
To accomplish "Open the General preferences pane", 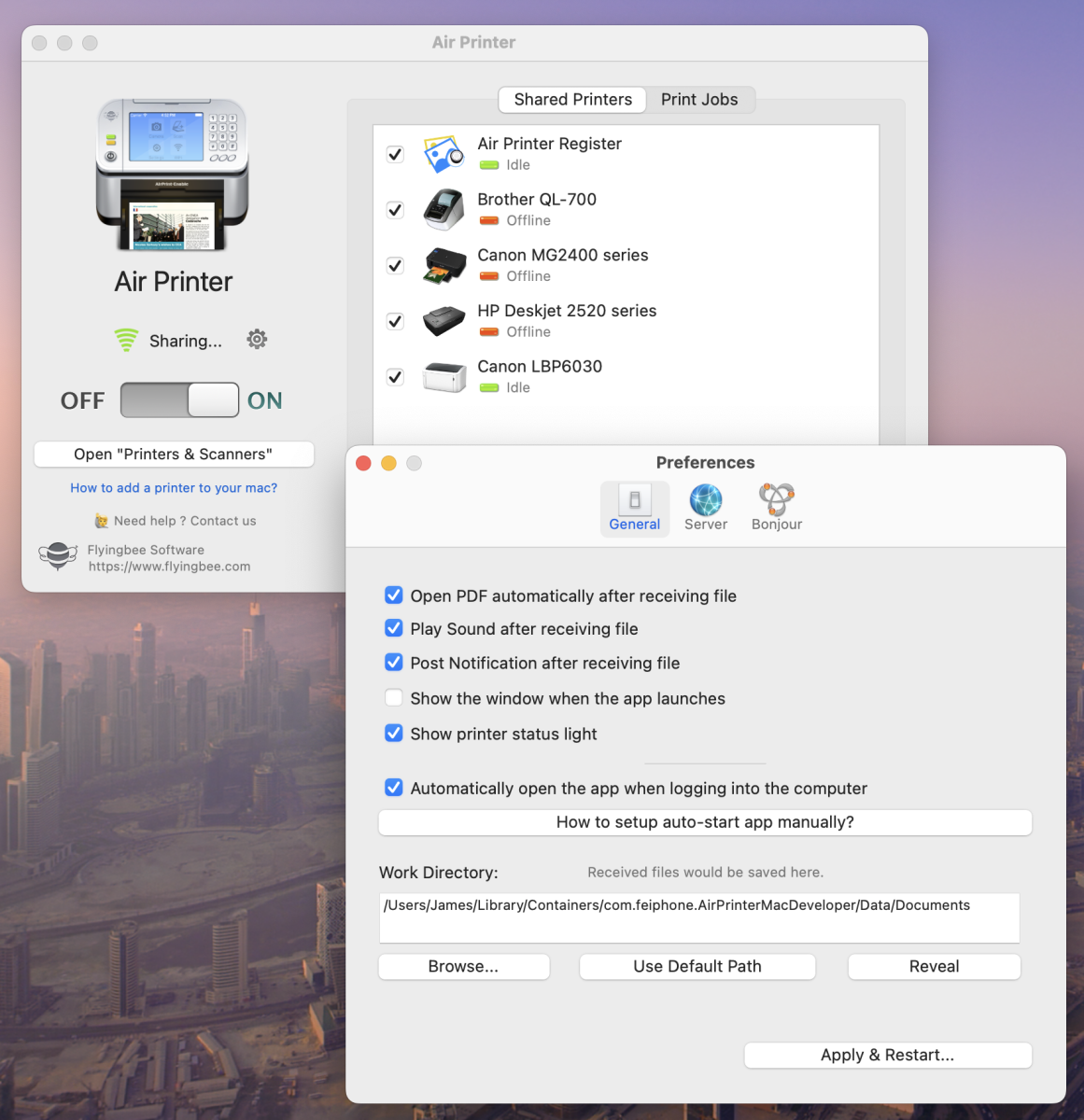I will click(x=635, y=509).
